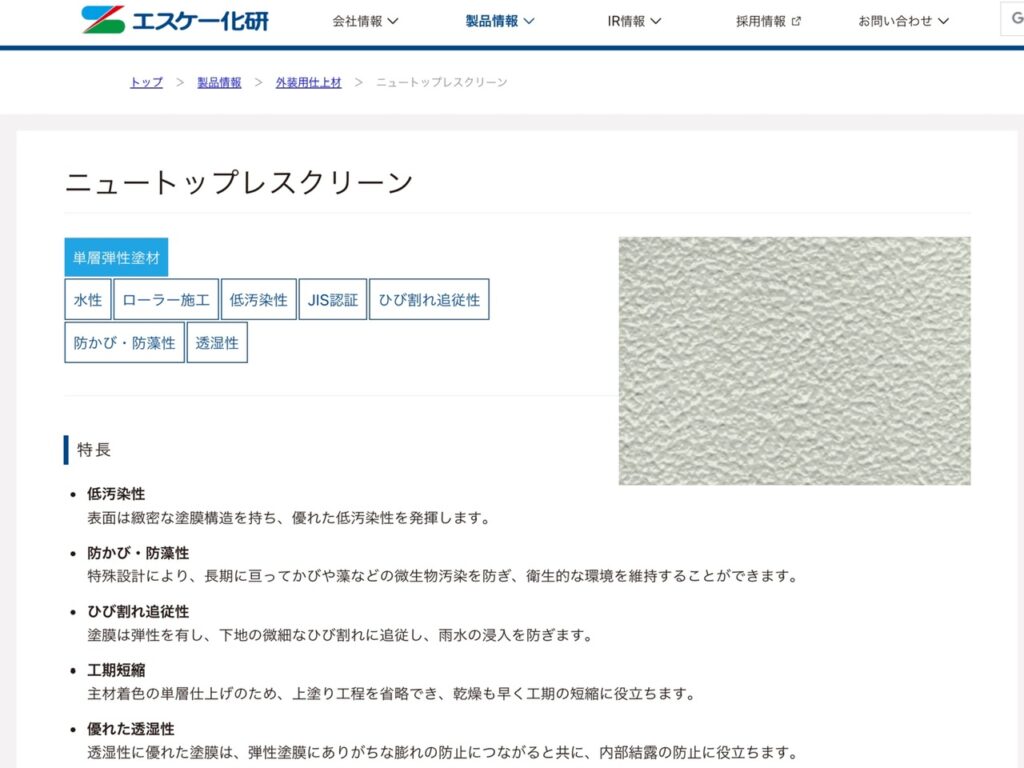Click the bold ひび割れ追従性 list heading

pyautogui.click(x=138, y=611)
